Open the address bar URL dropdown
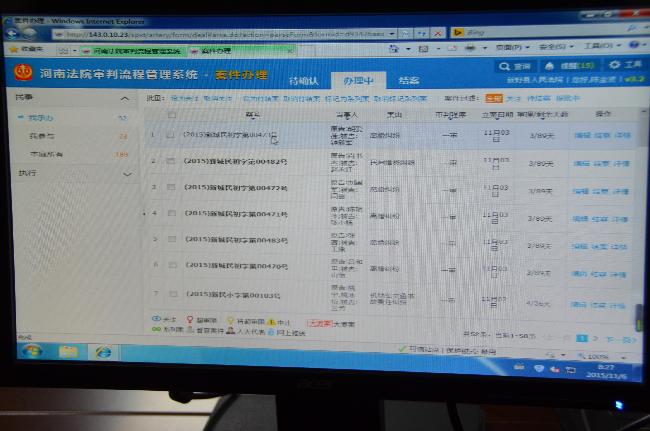The image size is (650, 431). coord(392,34)
